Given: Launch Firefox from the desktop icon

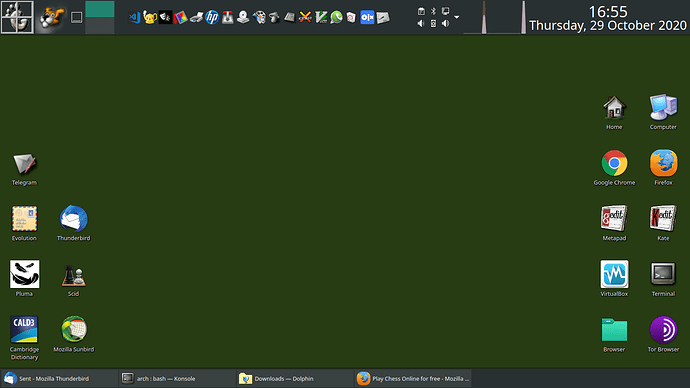Looking at the screenshot, I should click(663, 163).
